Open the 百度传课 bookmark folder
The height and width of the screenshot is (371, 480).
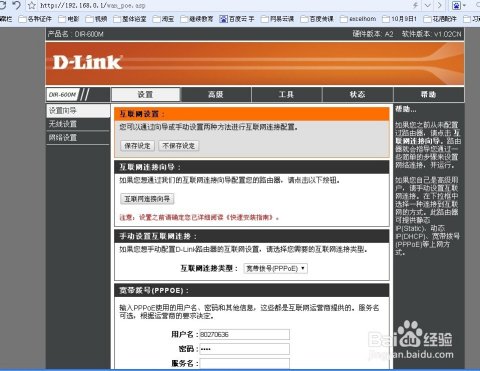tap(317, 19)
